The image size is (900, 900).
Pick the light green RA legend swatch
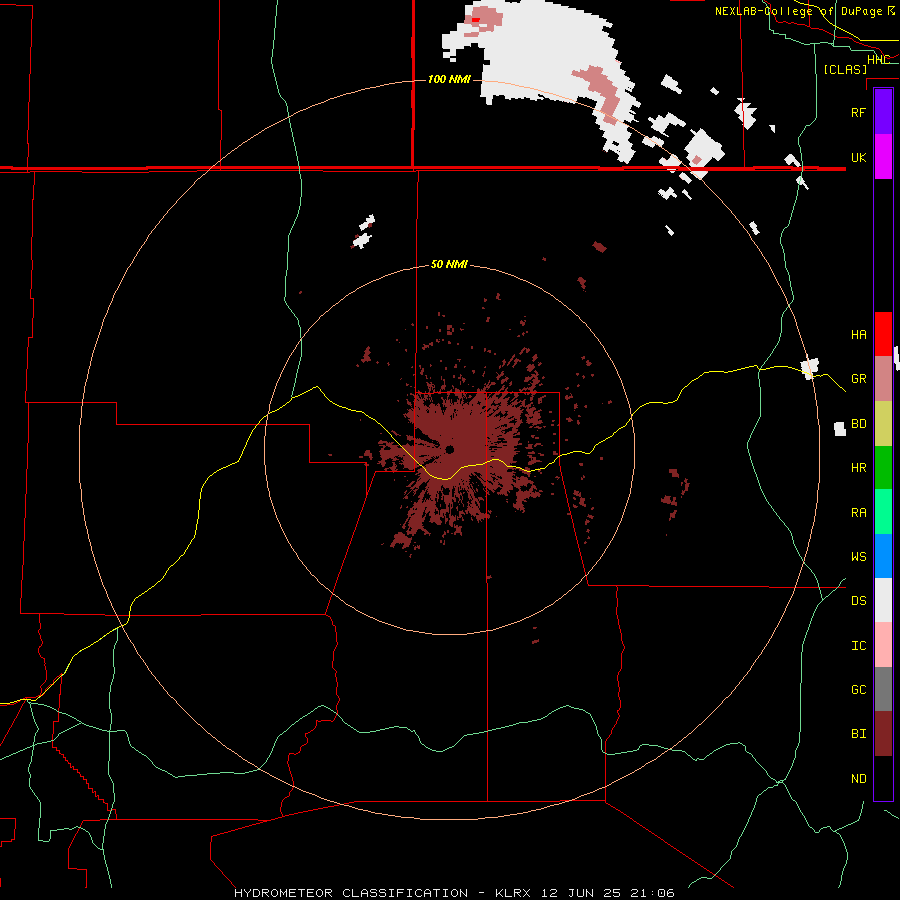point(883,512)
